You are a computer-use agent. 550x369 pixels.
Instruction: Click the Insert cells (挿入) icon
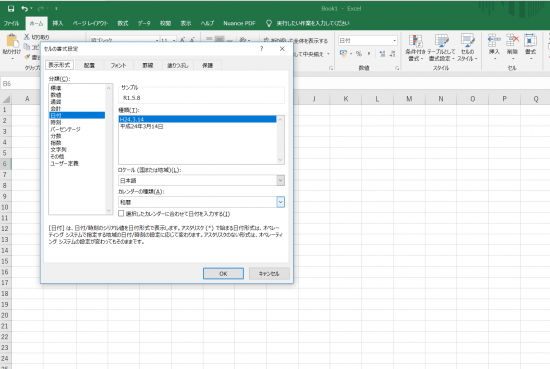[494, 41]
